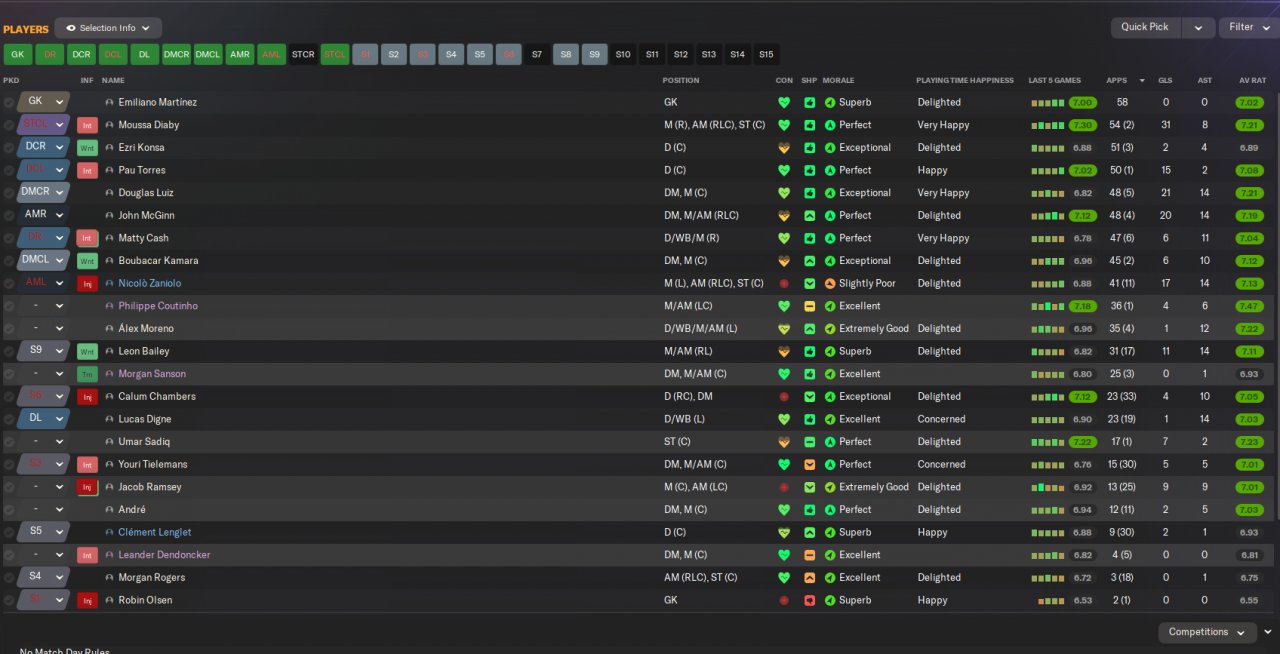1280x654 pixels.
Task: Select the STCR slot button
Action: pyautogui.click(x=303, y=54)
